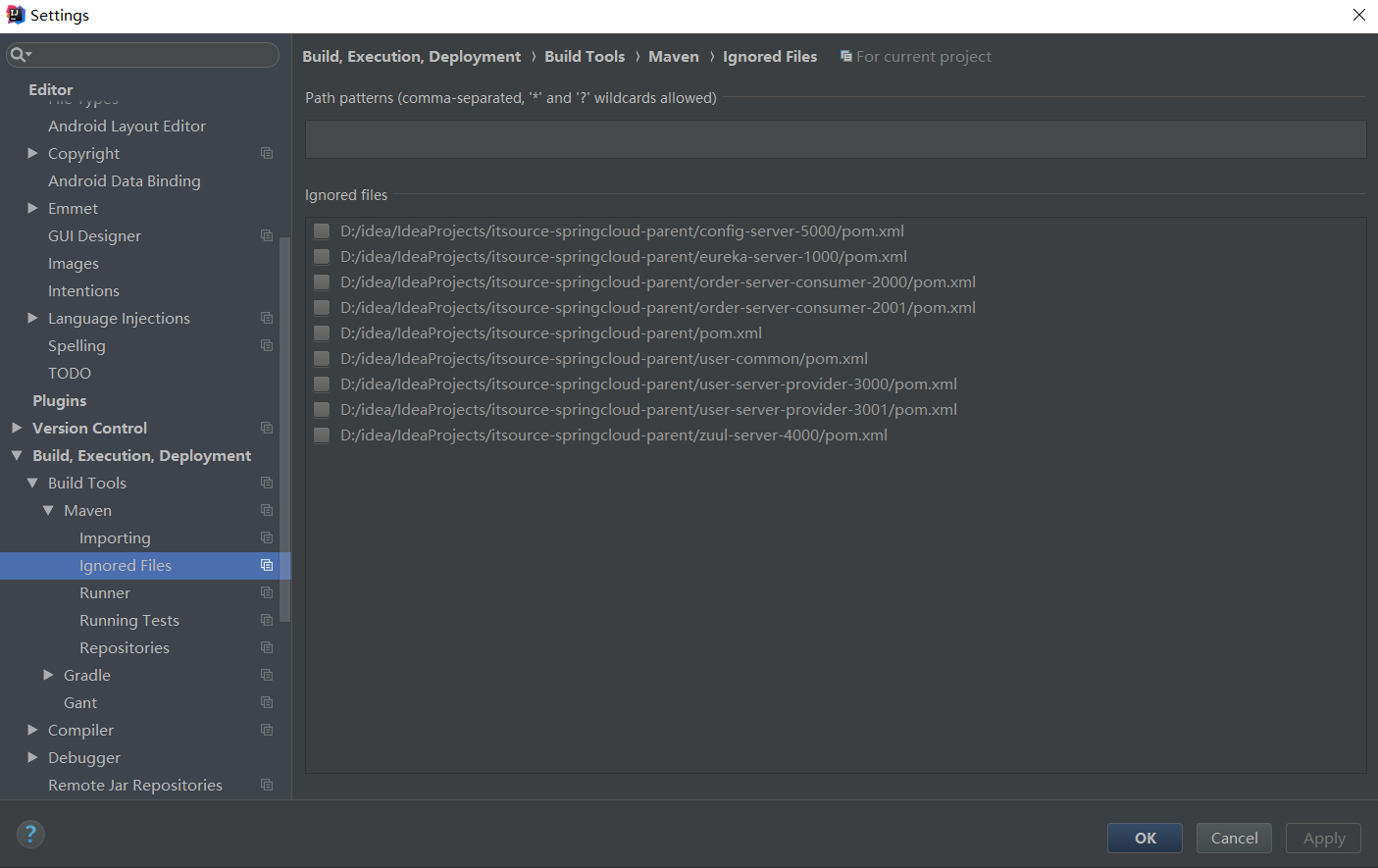1378x868 pixels.
Task: Click project-level icon next to Gant
Action: point(267,702)
